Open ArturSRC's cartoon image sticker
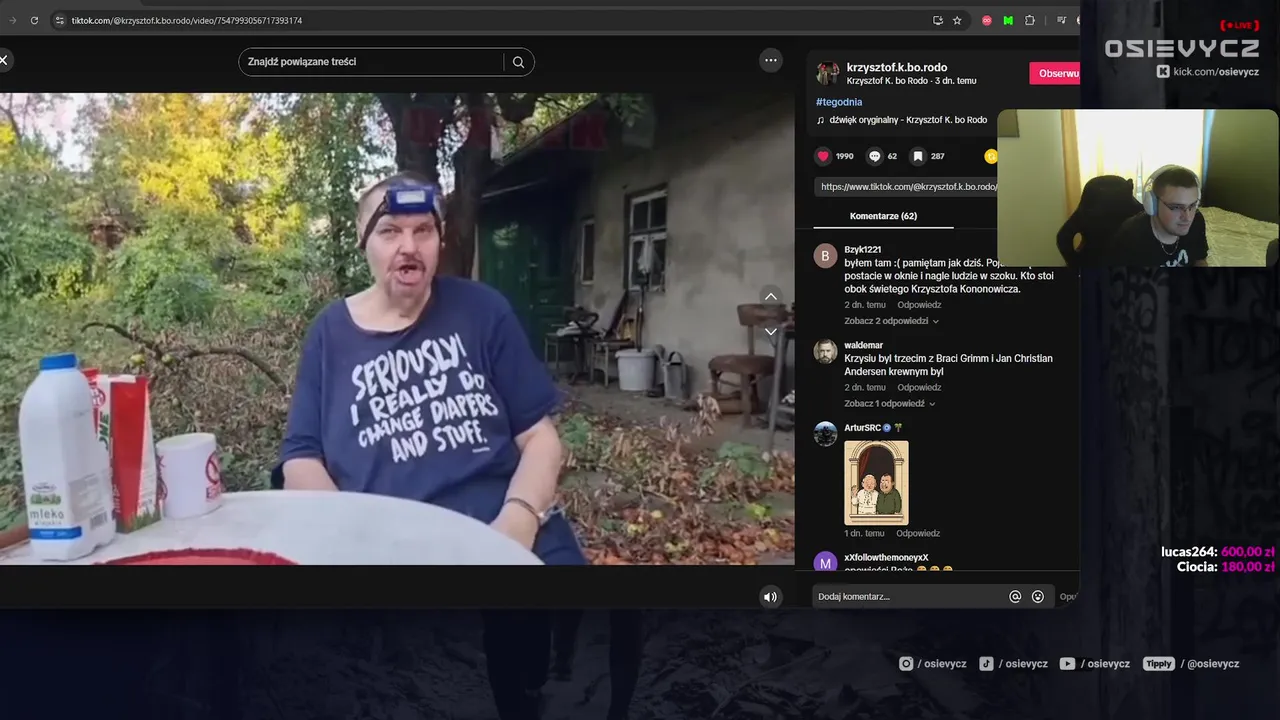This screenshot has height=720, width=1280. point(876,482)
